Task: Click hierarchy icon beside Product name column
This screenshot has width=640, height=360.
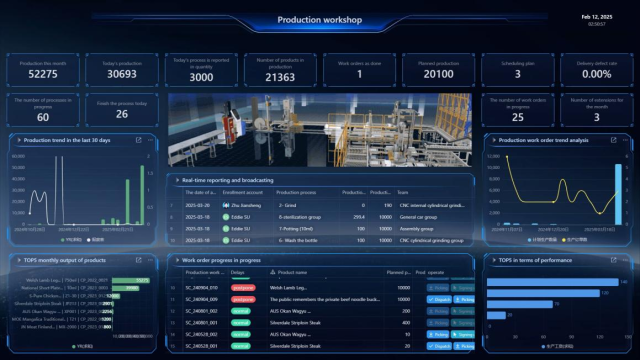Action: 273,272
